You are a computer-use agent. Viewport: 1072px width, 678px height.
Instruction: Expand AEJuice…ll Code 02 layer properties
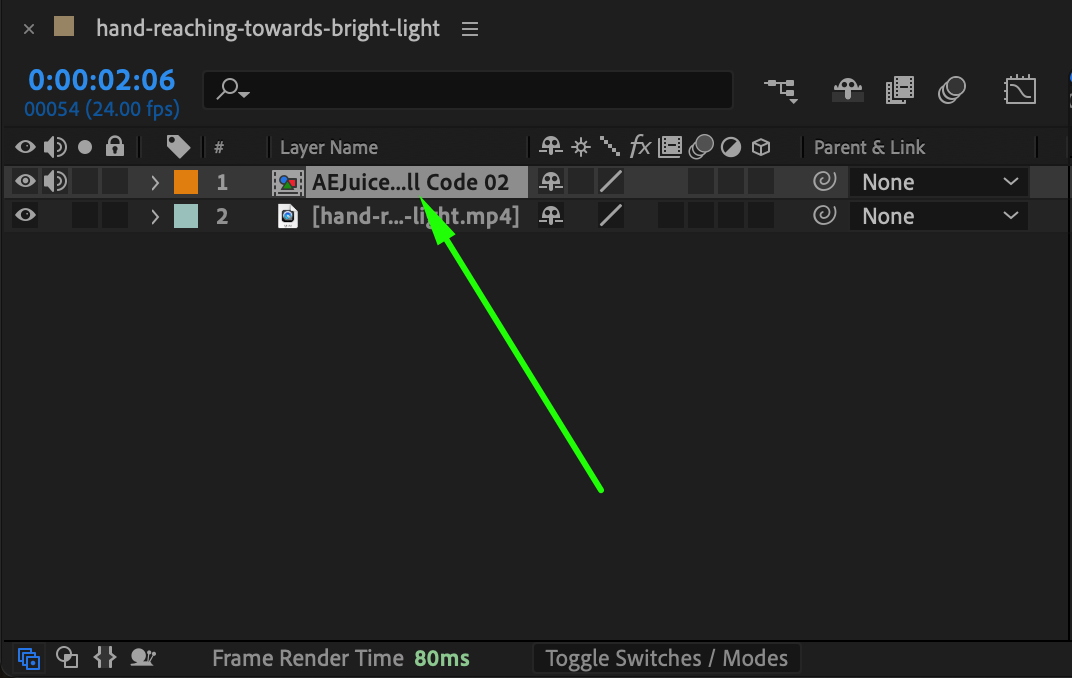click(155, 182)
